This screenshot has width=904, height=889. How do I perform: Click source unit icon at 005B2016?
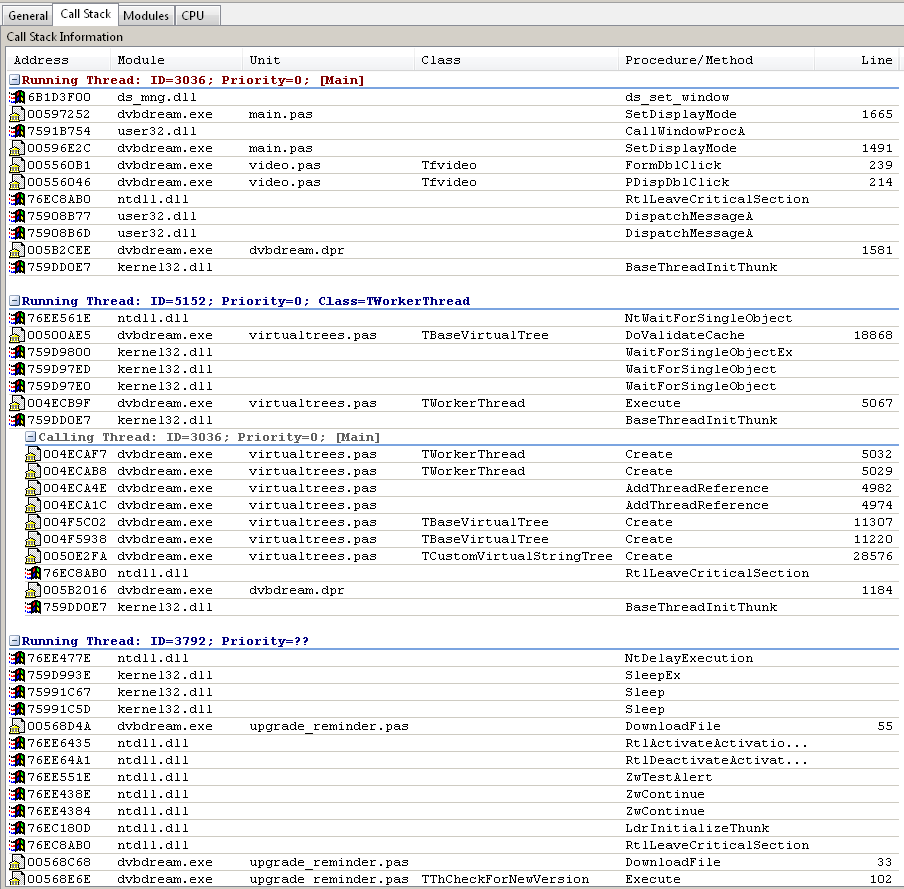pos(33,590)
